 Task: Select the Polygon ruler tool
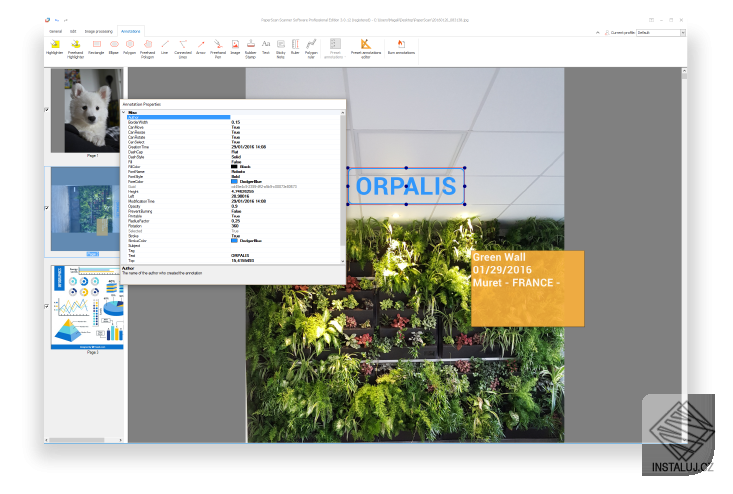coord(311,48)
